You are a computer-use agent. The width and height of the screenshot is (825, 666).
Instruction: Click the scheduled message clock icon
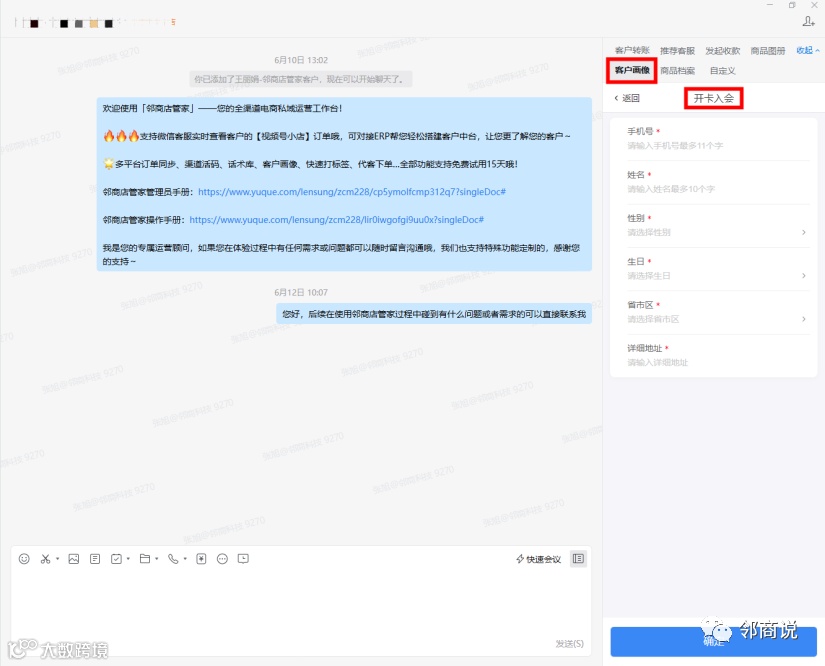[x=243, y=559]
